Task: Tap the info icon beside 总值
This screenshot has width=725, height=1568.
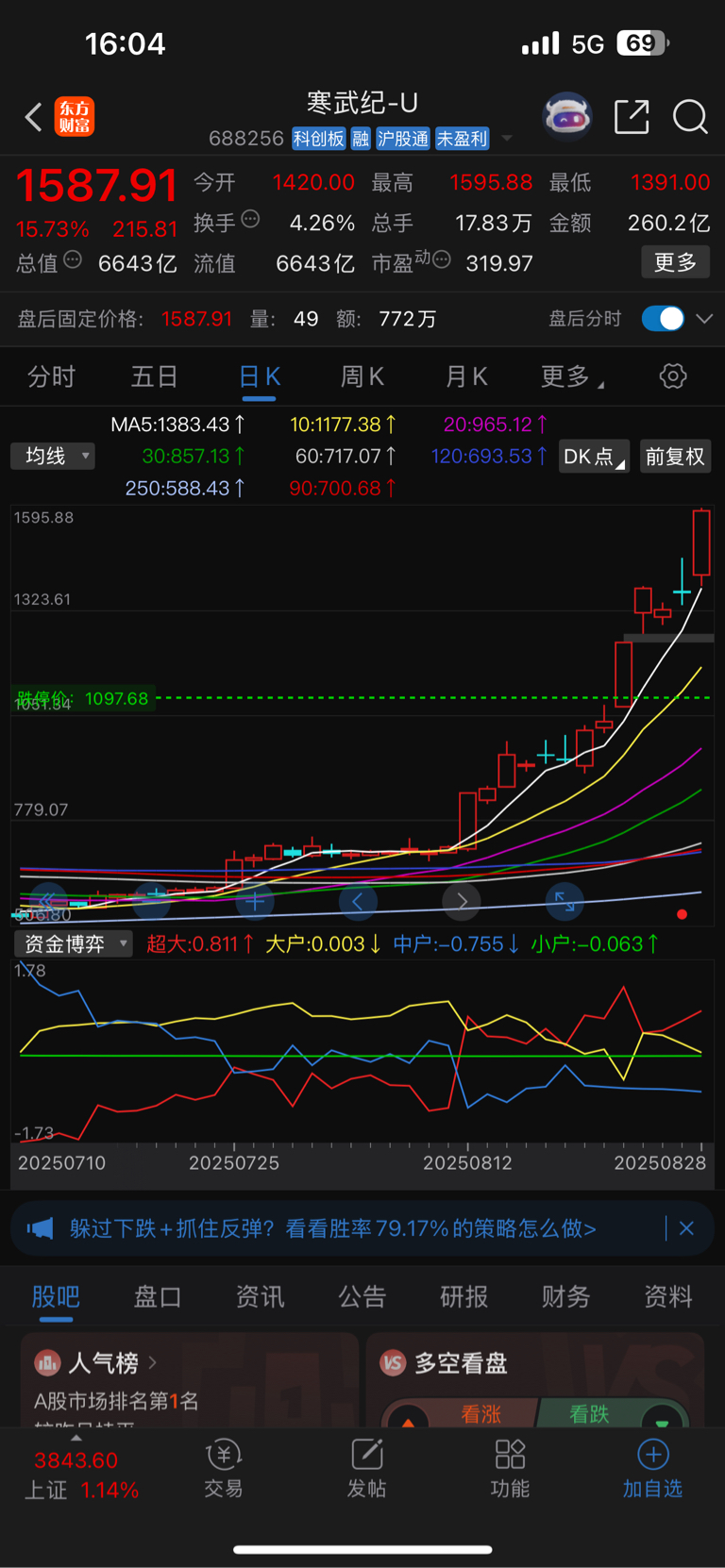Action: pyautogui.click(x=73, y=259)
